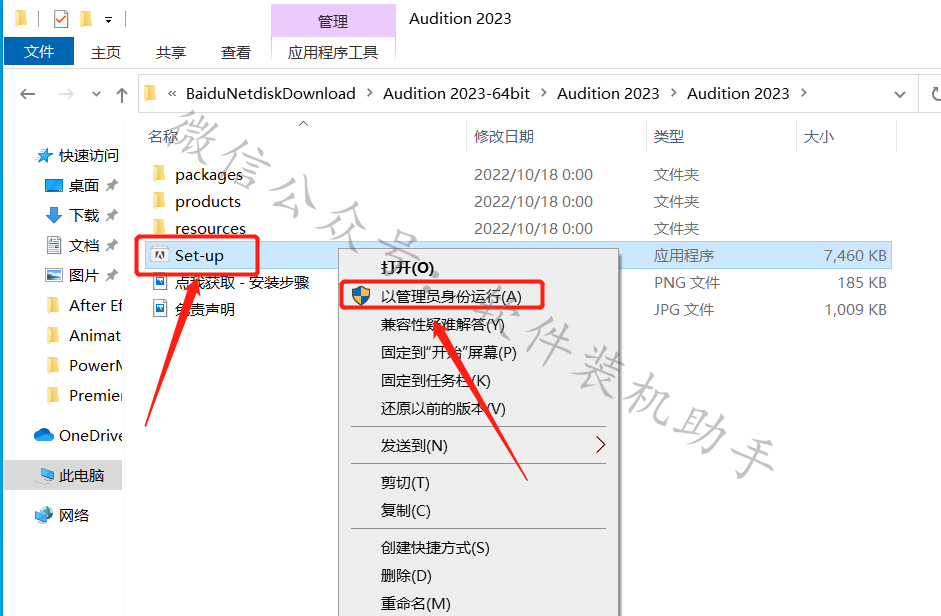The height and width of the screenshot is (616, 941).
Task: Click the 185 KB size cell
Action: click(862, 282)
